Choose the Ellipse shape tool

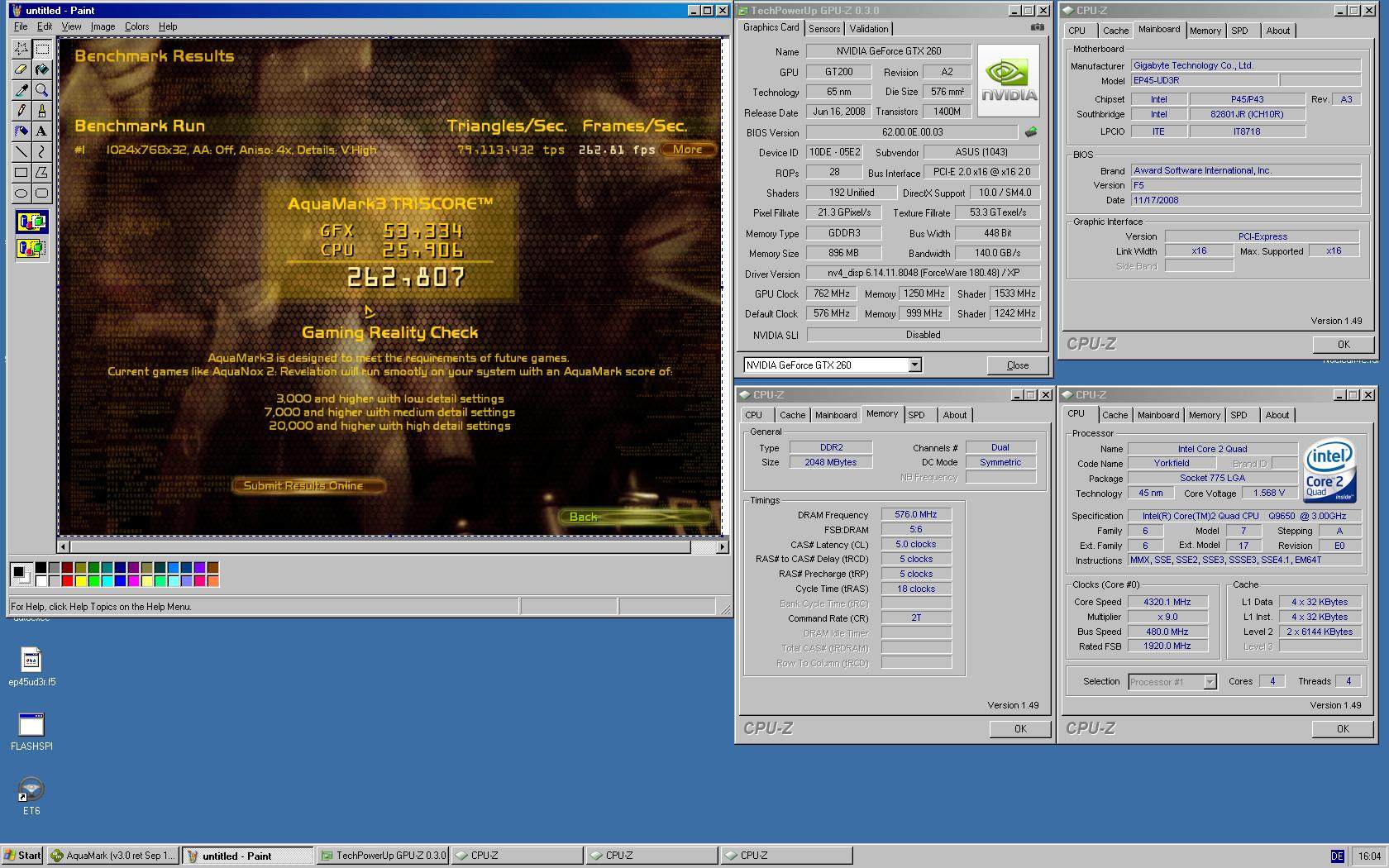tap(21, 193)
